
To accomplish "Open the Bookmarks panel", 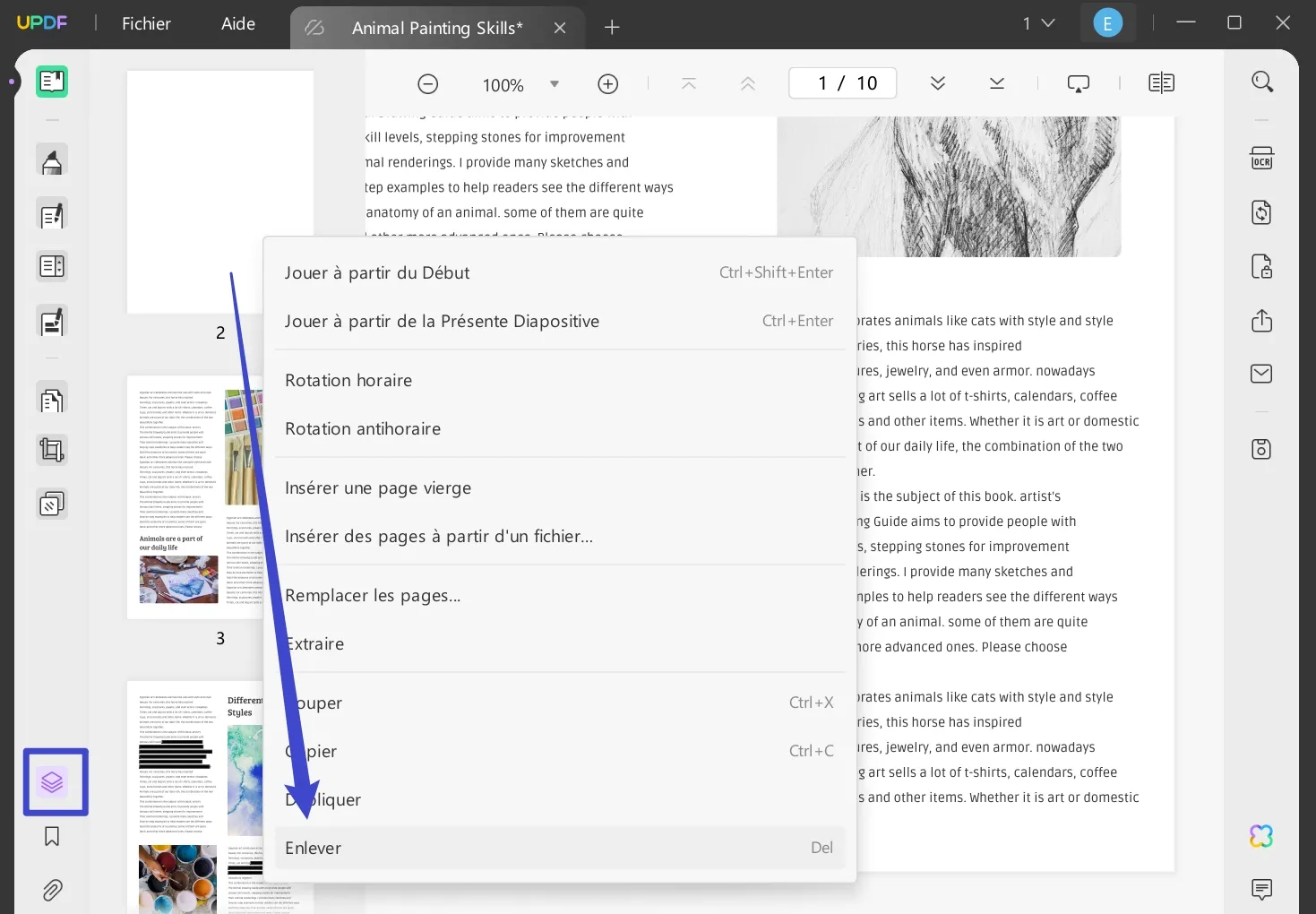I will point(51,836).
